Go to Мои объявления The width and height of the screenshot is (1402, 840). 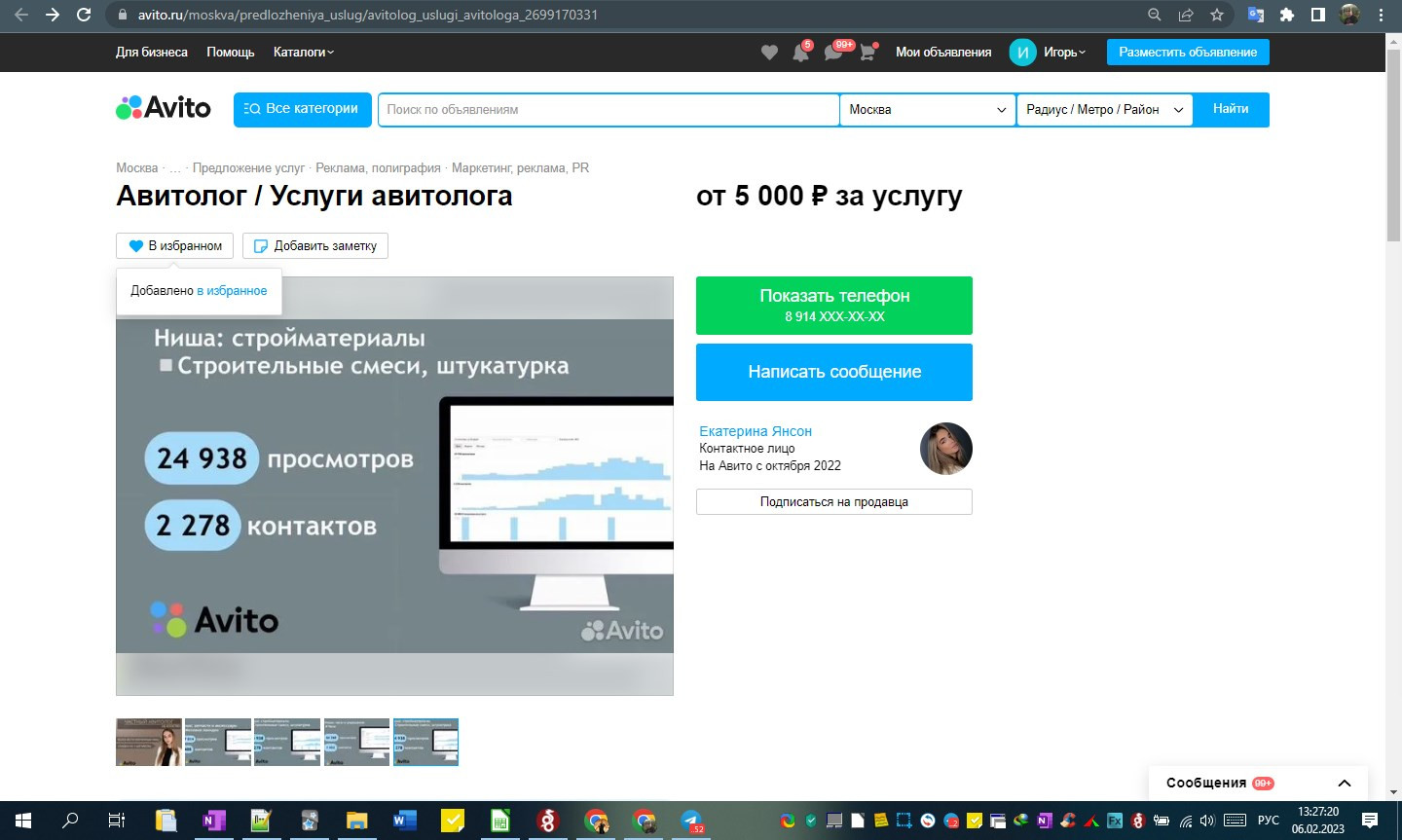coord(943,53)
